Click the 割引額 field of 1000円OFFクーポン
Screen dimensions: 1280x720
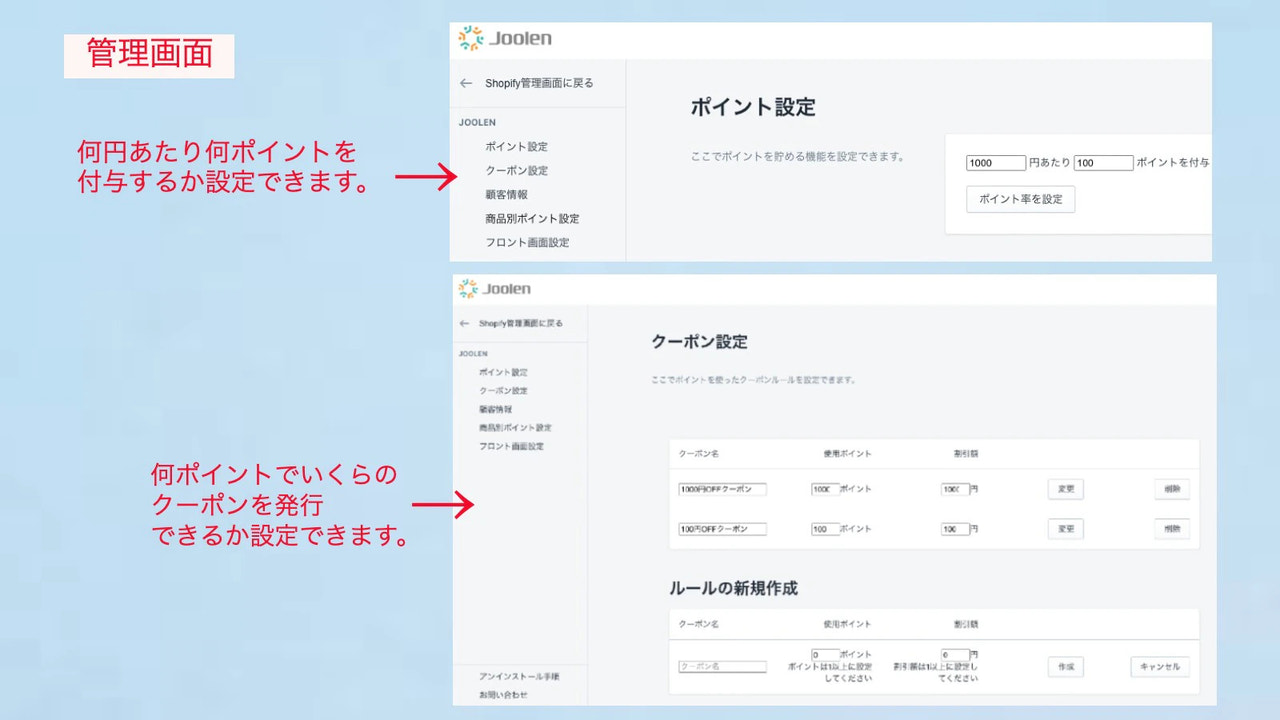coord(955,489)
